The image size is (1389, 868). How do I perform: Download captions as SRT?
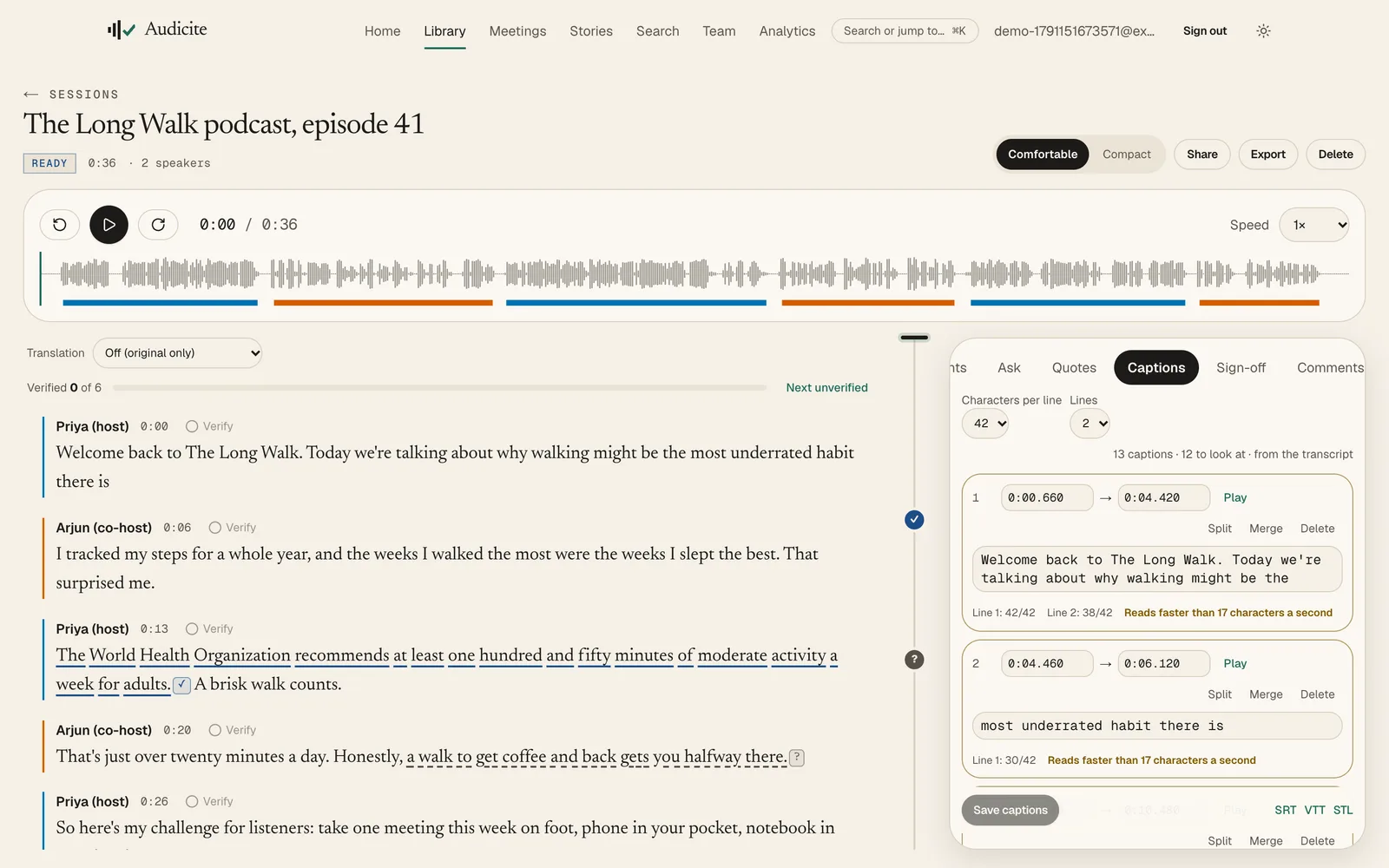(1285, 810)
